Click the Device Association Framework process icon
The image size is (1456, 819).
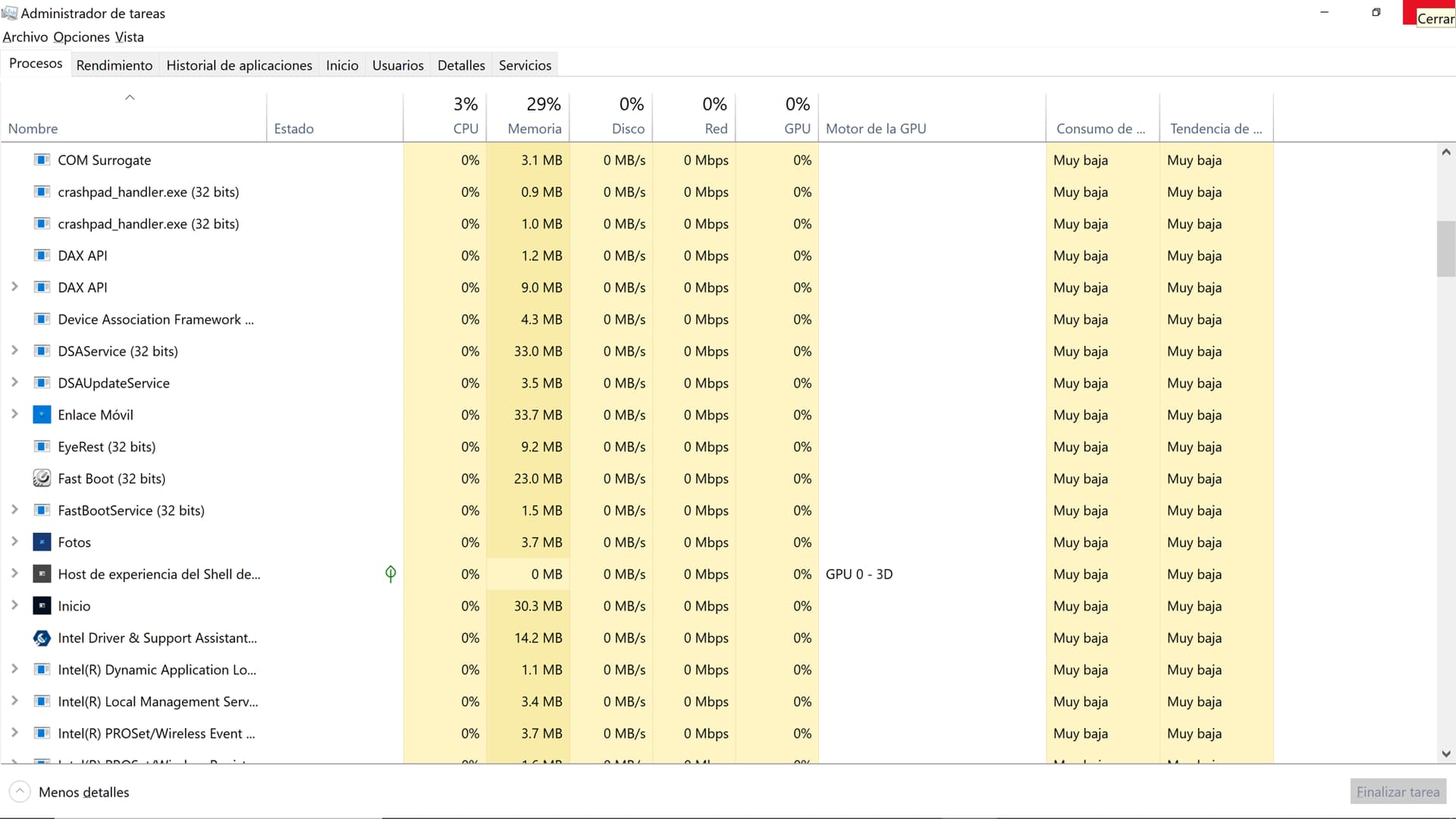tap(42, 319)
